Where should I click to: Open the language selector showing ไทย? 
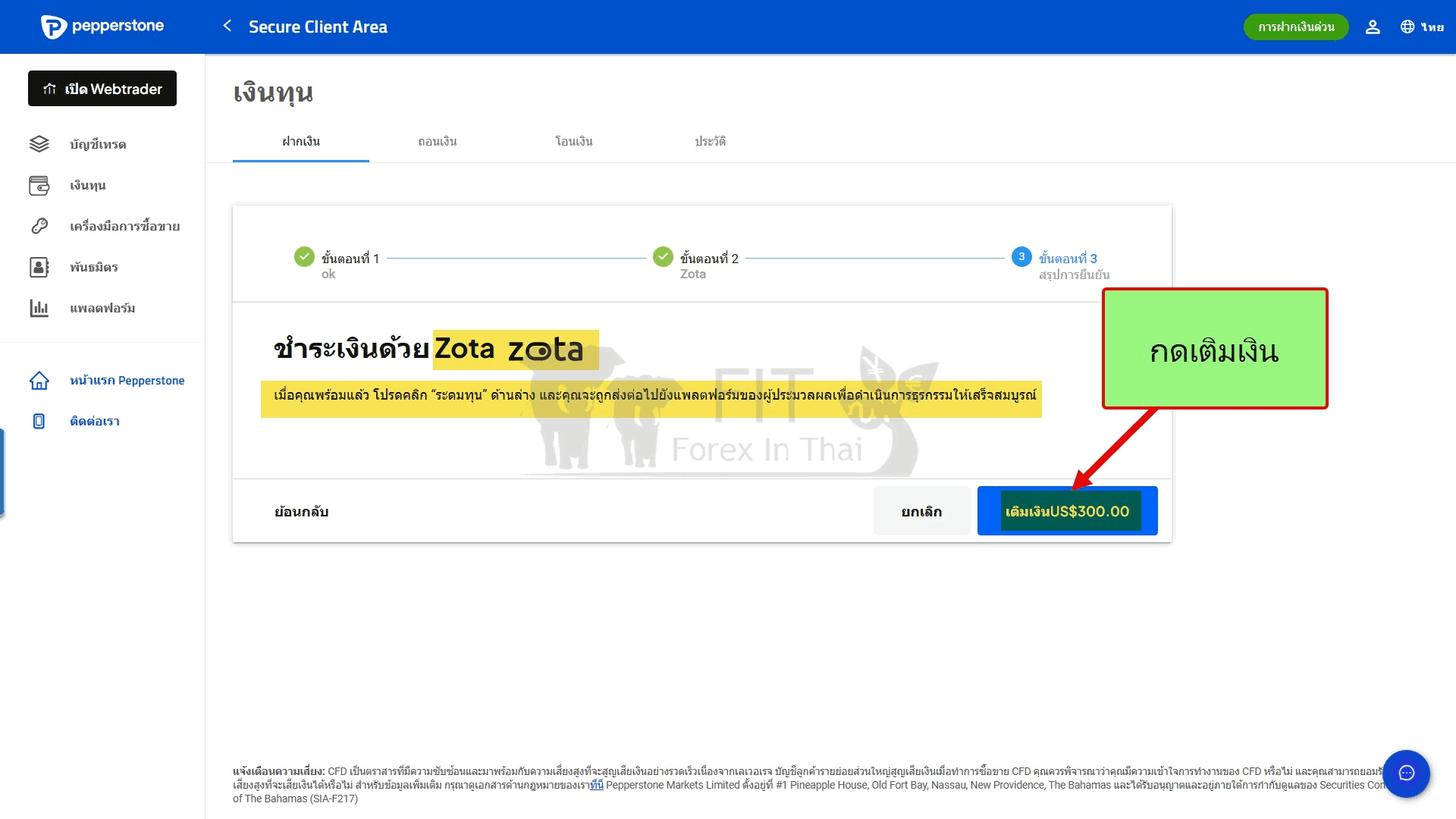click(x=1422, y=27)
